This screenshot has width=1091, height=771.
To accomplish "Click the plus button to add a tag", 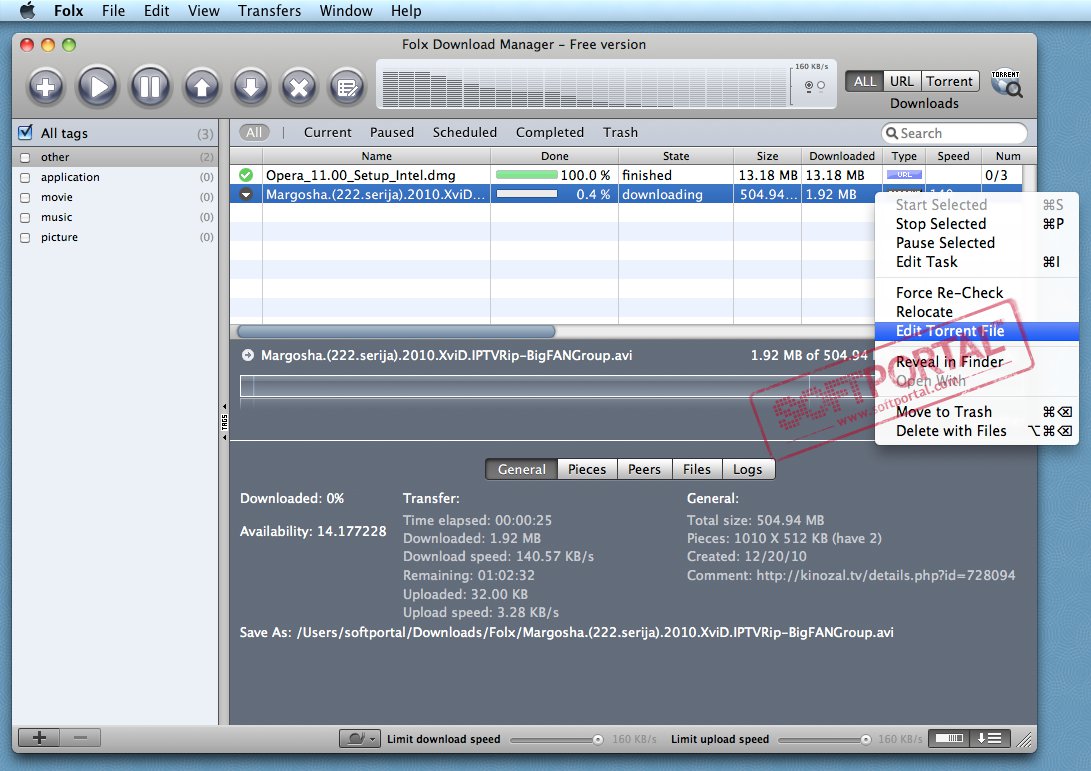I will pos(39,738).
